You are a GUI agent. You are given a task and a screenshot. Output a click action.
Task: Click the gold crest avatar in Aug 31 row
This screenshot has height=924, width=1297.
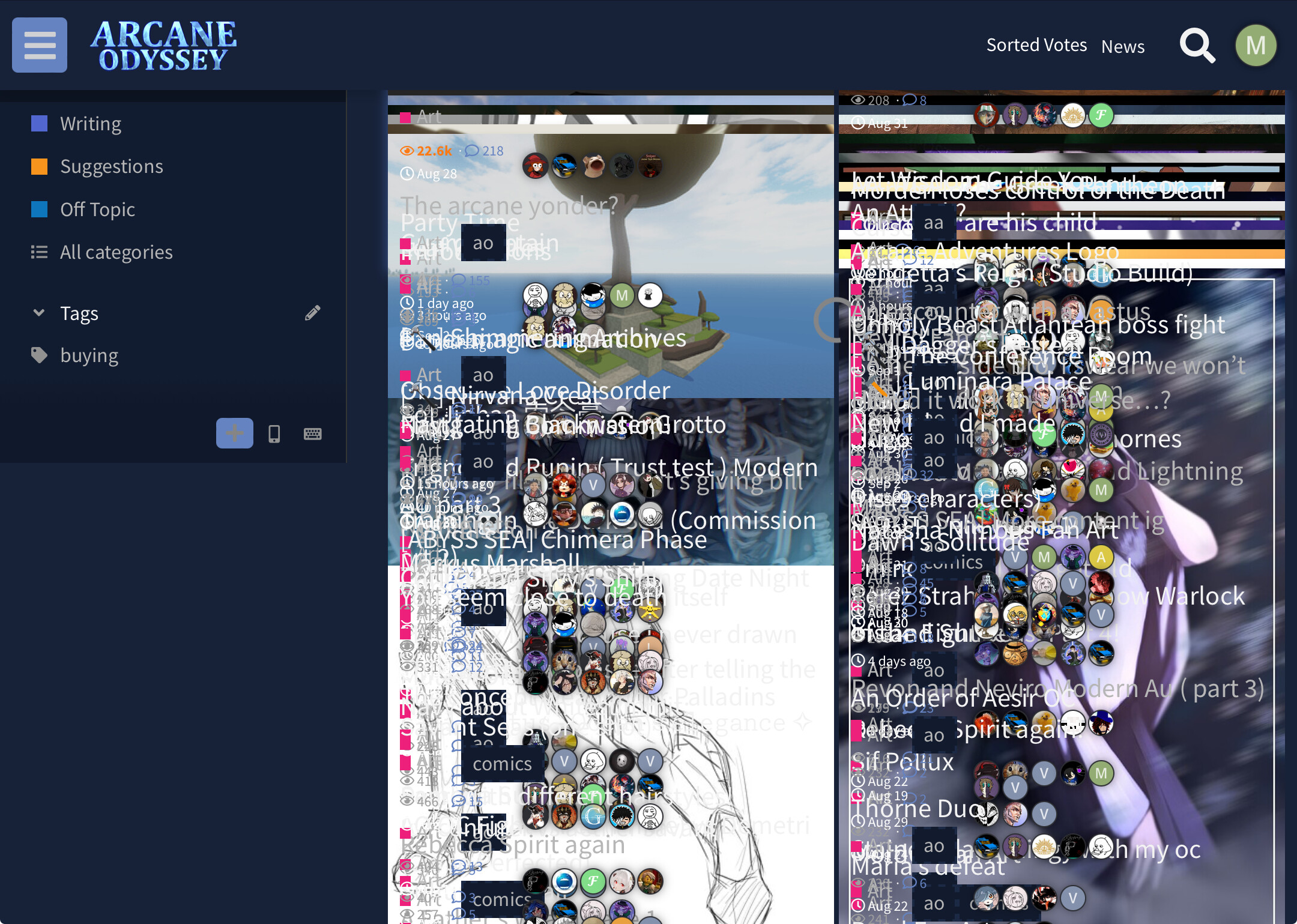(1072, 115)
